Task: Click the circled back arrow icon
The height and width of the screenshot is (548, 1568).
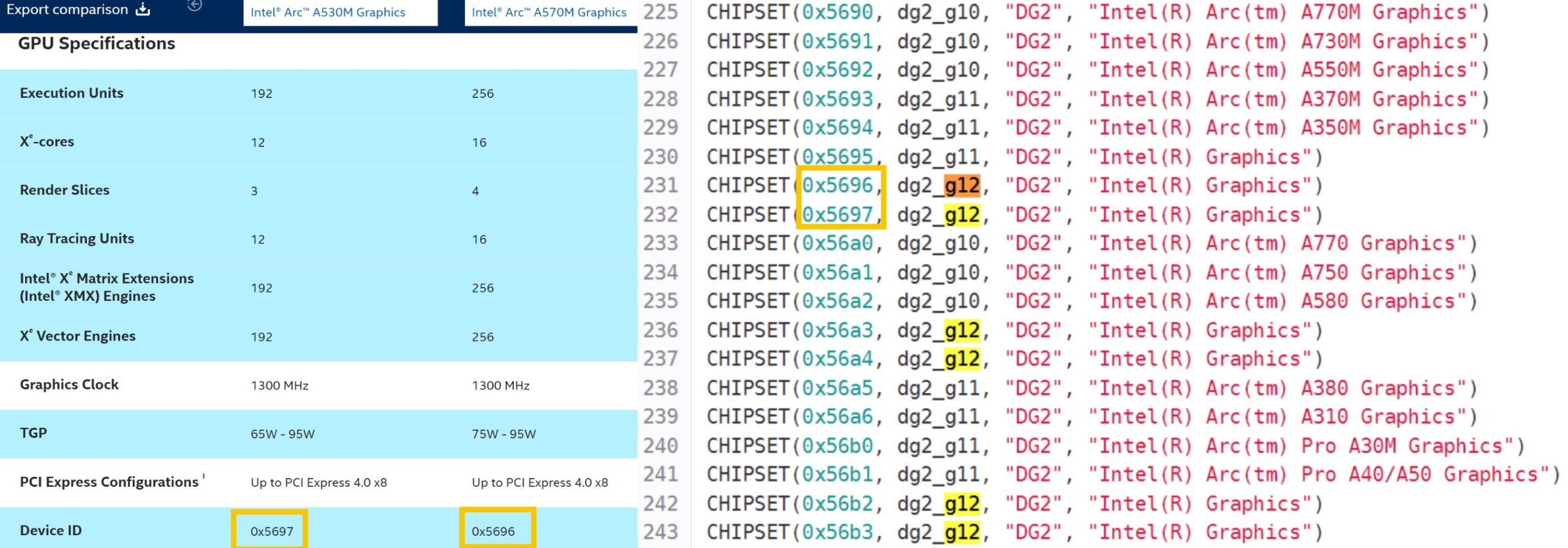Action: 195,5
